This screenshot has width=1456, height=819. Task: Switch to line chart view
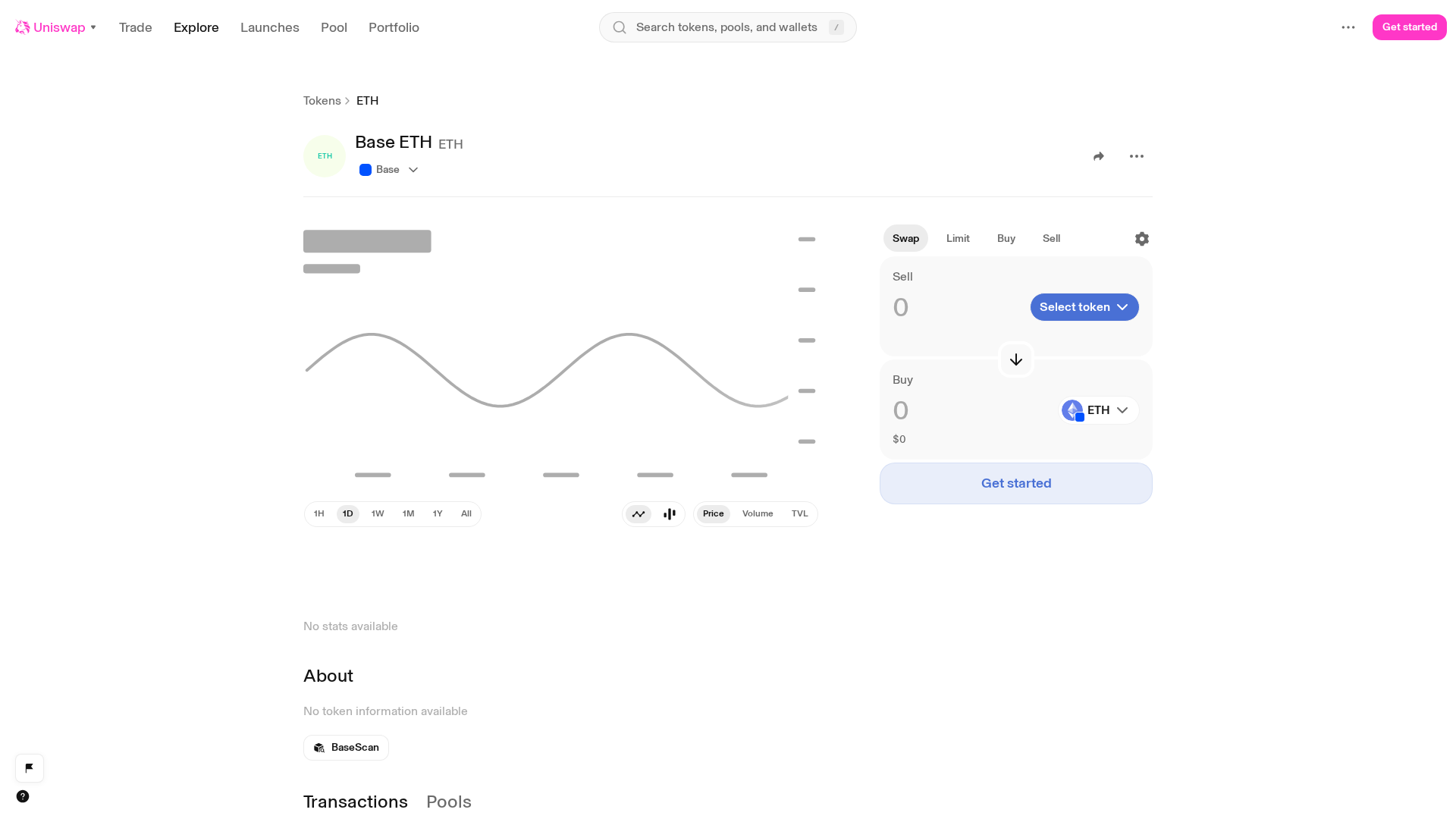[x=639, y=514]
